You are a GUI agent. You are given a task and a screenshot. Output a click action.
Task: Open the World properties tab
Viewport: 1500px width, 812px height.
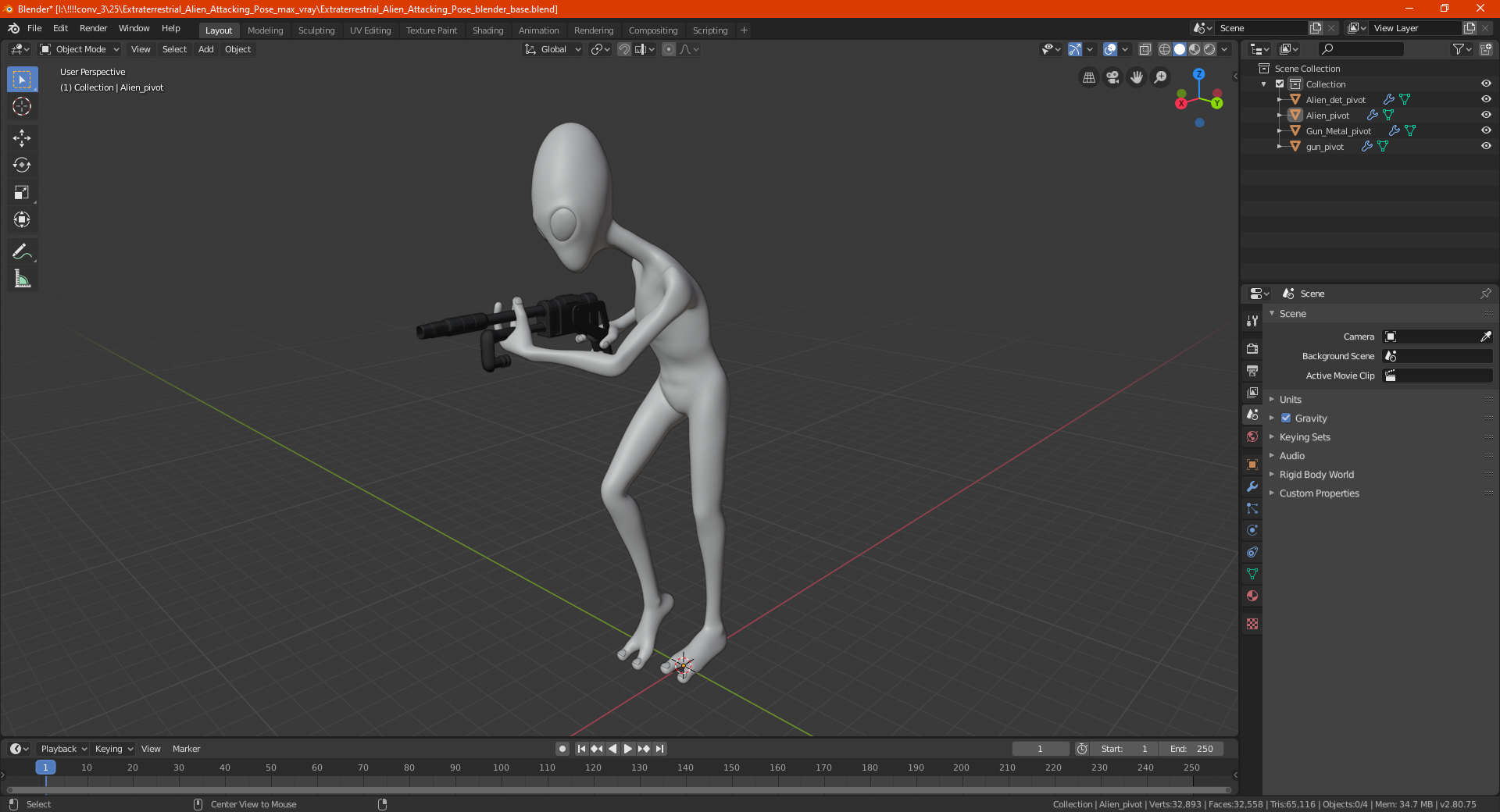1252,436
